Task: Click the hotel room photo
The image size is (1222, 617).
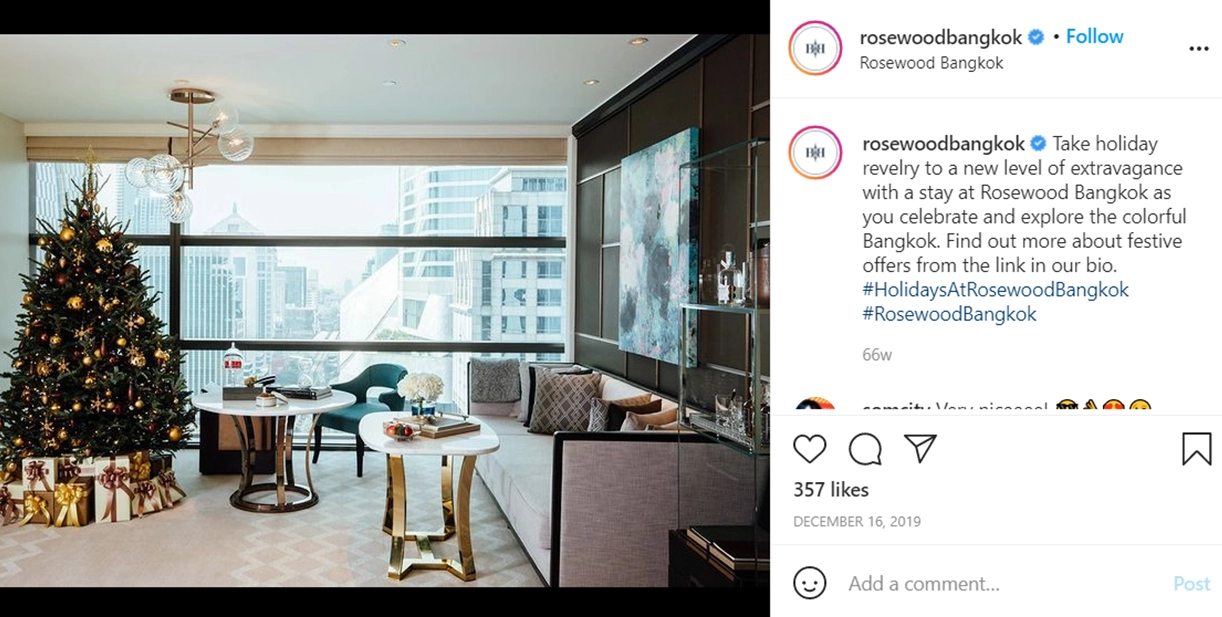Action: [x=385, y=310]
